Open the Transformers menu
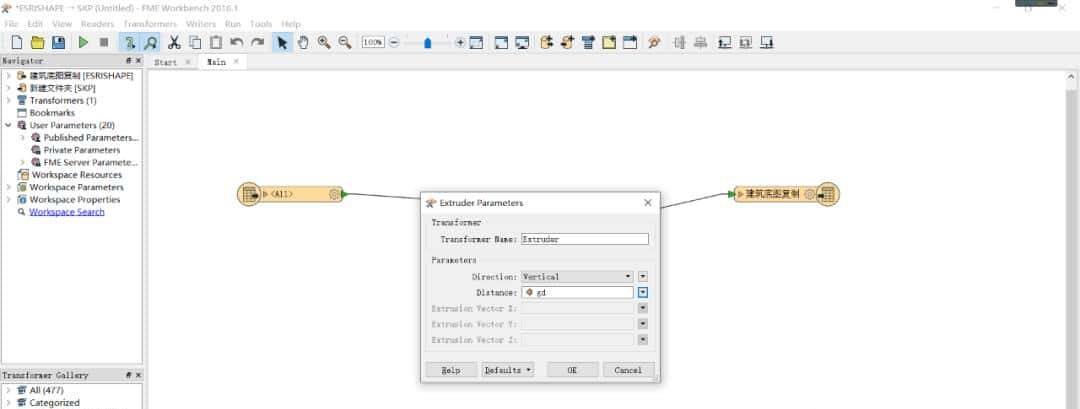Image resolution: width=1080 pixels, height=409 pixels. tap(150, 24)
